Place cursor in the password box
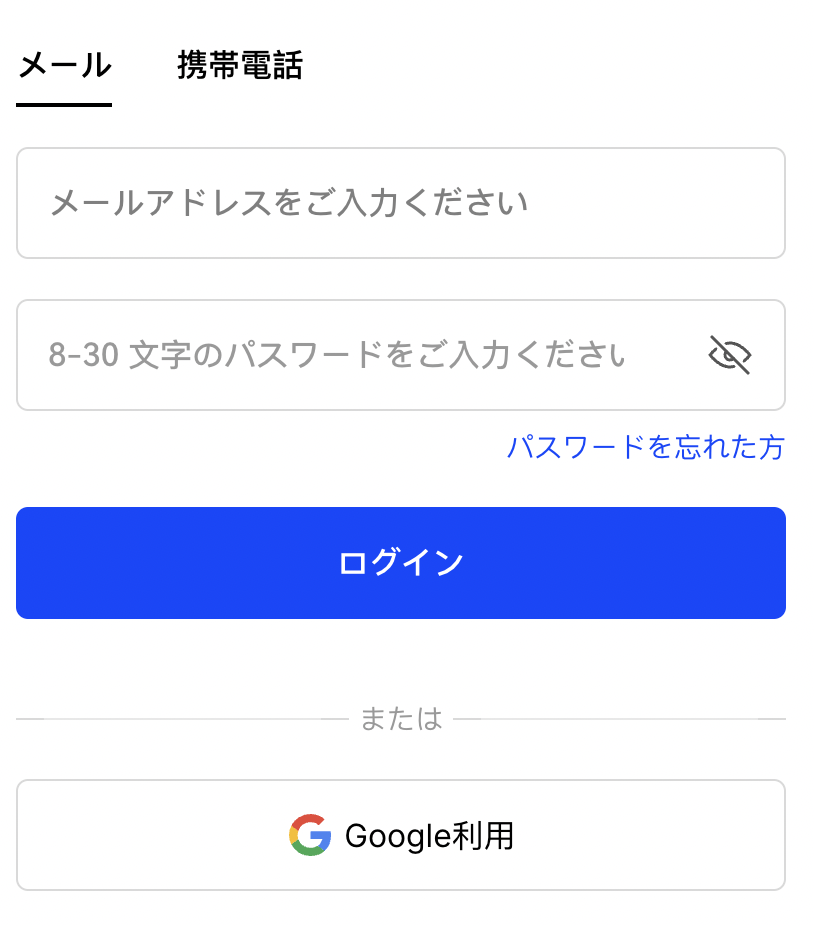 [401, 355]
